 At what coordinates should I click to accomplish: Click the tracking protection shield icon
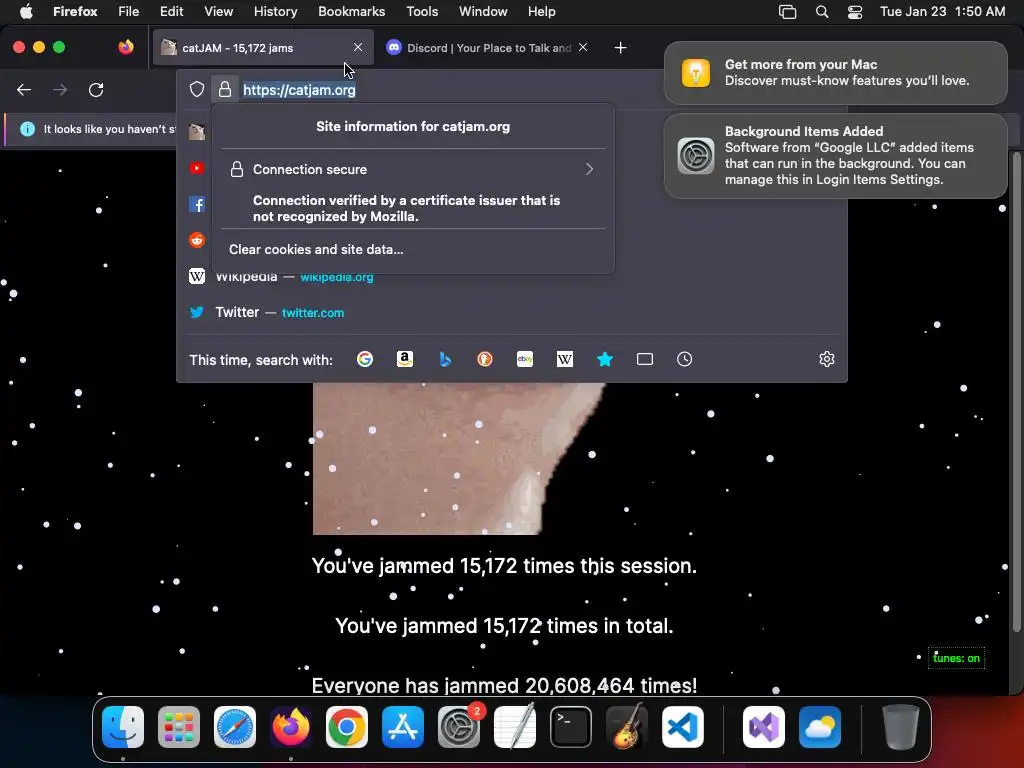[x=197, y=89]
